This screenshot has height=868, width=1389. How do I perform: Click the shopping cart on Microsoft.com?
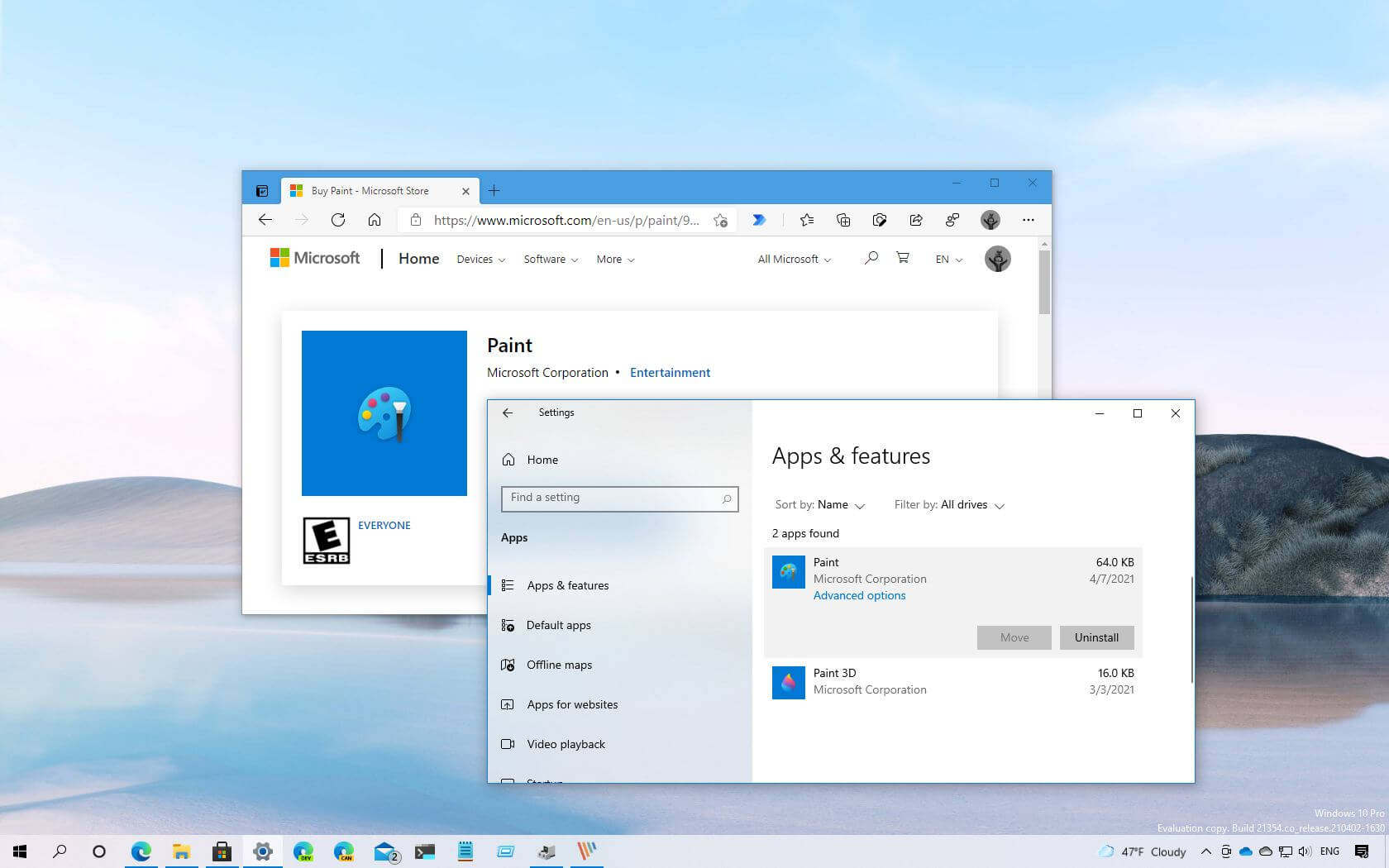coord(902,258)
